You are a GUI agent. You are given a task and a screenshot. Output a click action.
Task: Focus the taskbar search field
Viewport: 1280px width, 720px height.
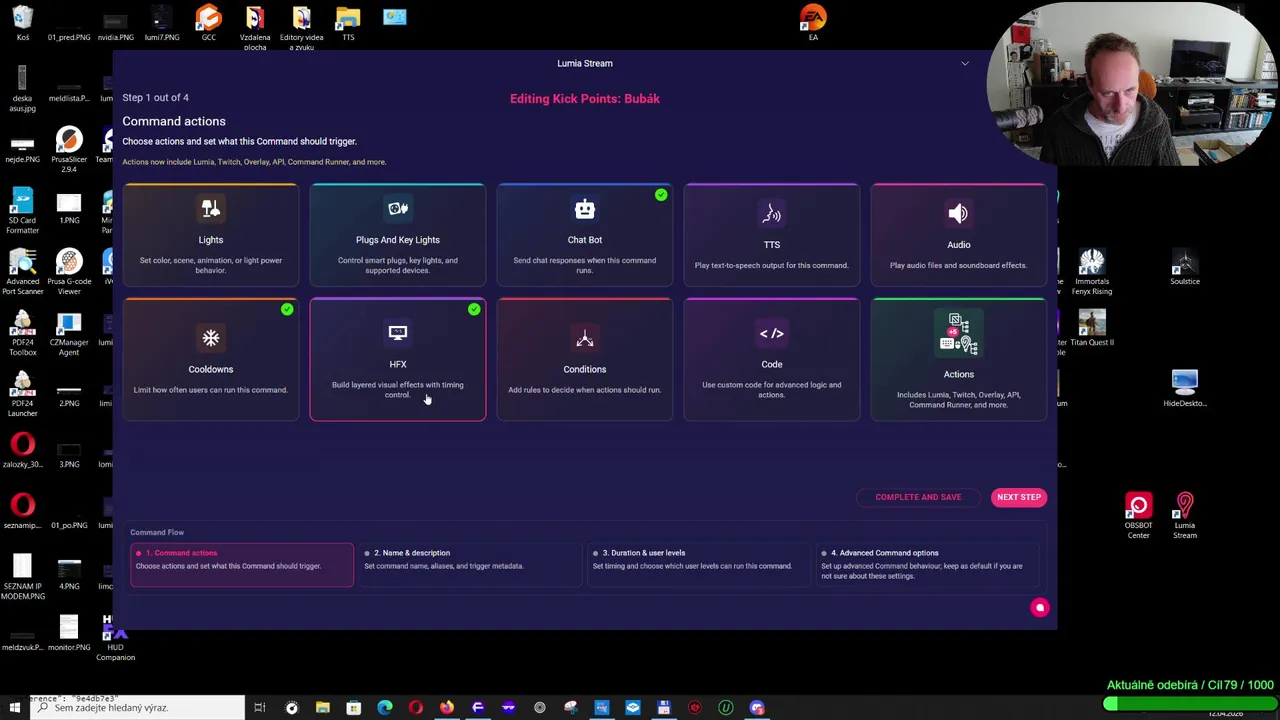(x=137, y=708)
